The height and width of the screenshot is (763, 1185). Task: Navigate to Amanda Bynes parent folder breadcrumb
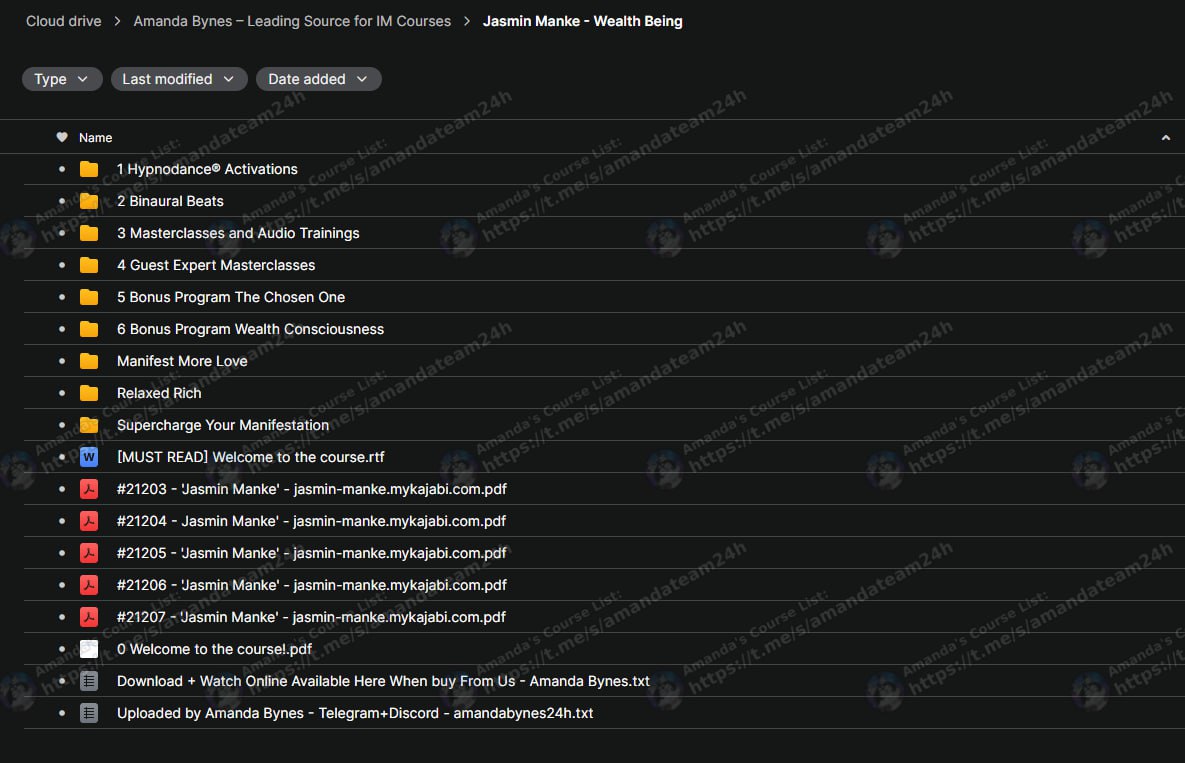click(292, 21)
